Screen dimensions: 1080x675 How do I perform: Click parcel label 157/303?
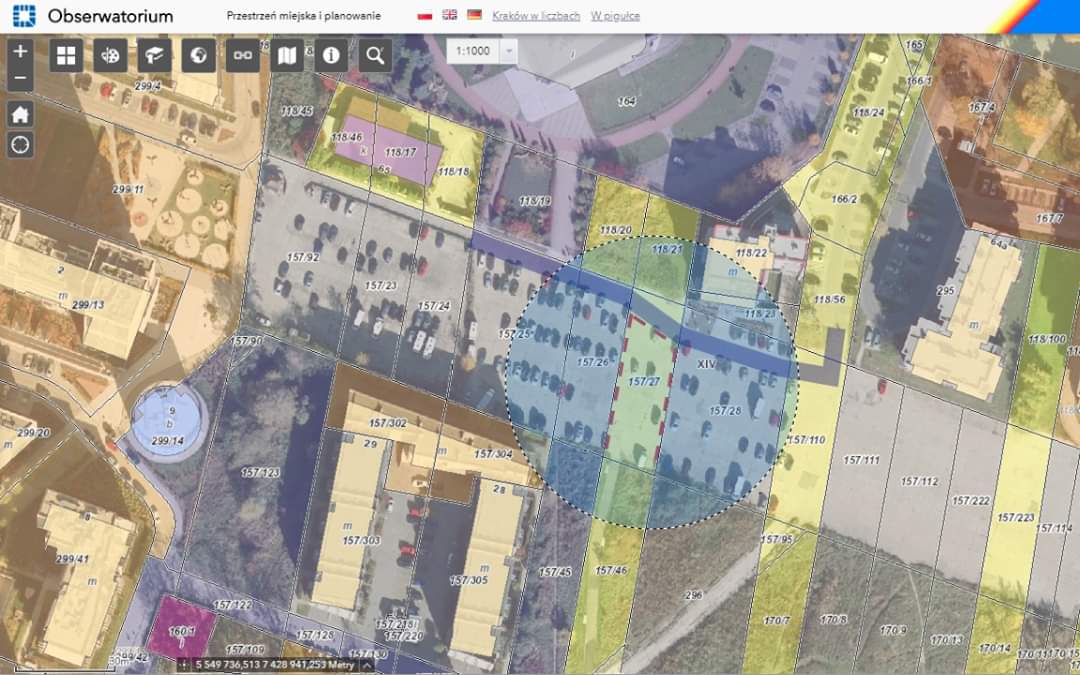pyautogui.click(x=362, y=540)
